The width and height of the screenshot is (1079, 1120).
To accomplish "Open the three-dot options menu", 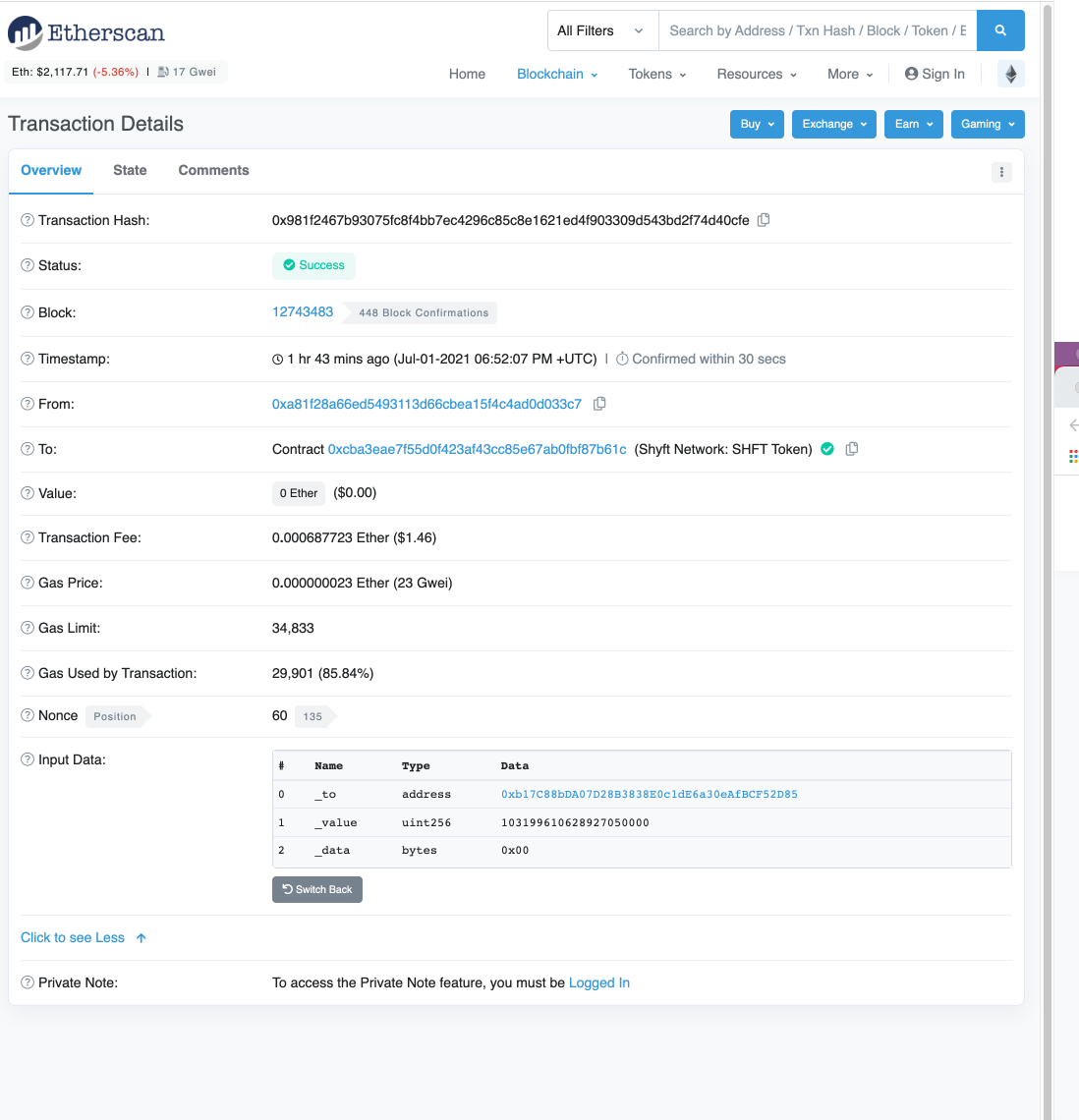I will click(x=1001, y=172).
